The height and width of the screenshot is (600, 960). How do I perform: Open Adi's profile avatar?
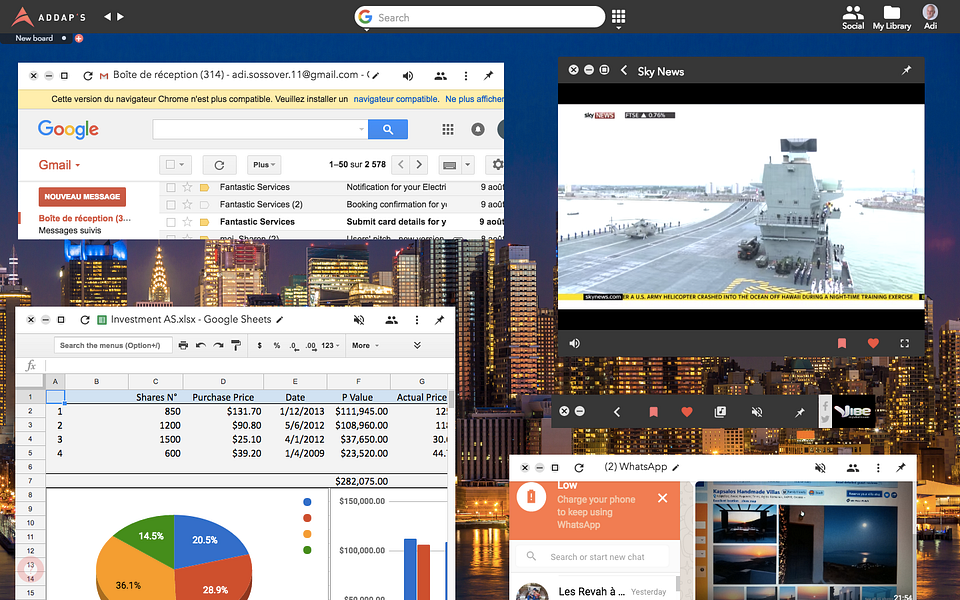pos(930,13)
